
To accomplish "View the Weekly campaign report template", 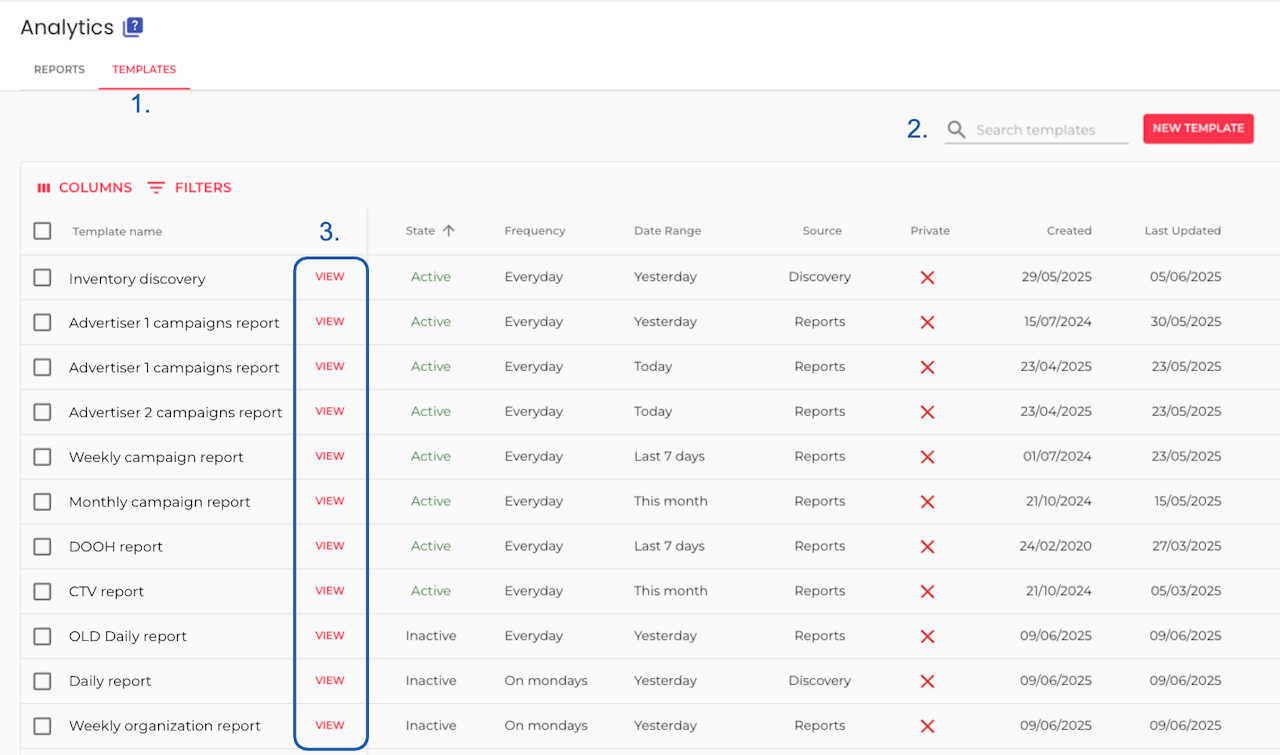I will 330,456.
